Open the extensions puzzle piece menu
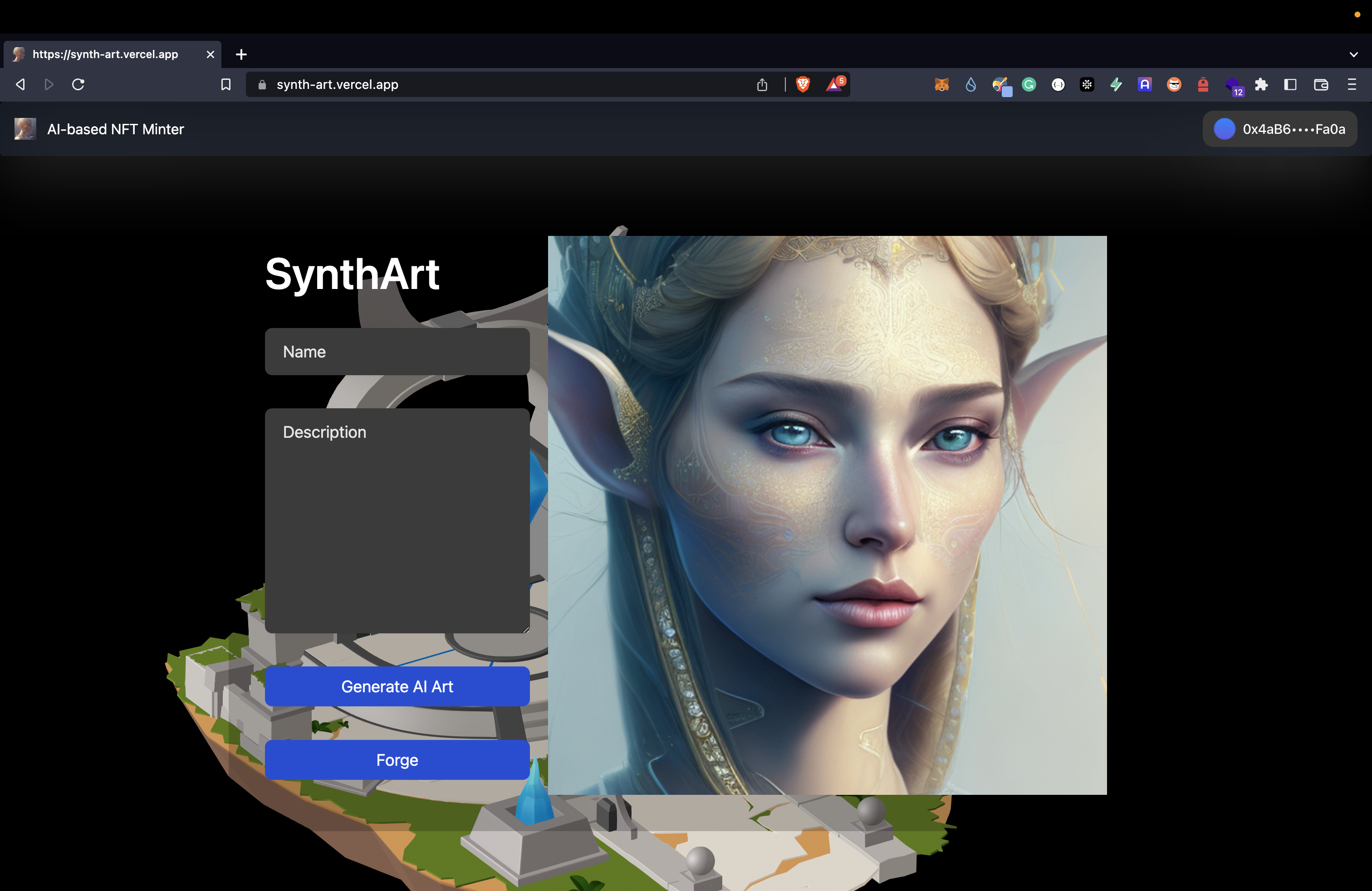The height and width of the screenshot is (891, 1372). coord(1261,85)
